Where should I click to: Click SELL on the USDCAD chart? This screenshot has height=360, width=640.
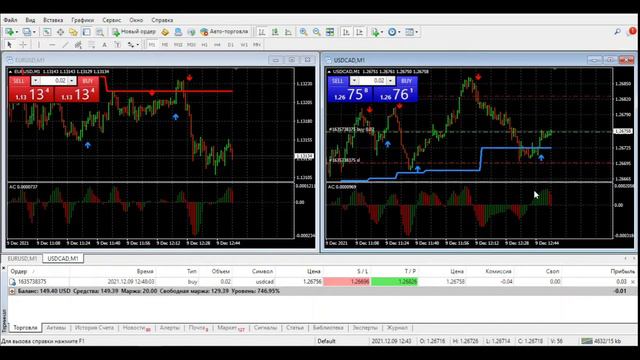[x=338, y=81]
